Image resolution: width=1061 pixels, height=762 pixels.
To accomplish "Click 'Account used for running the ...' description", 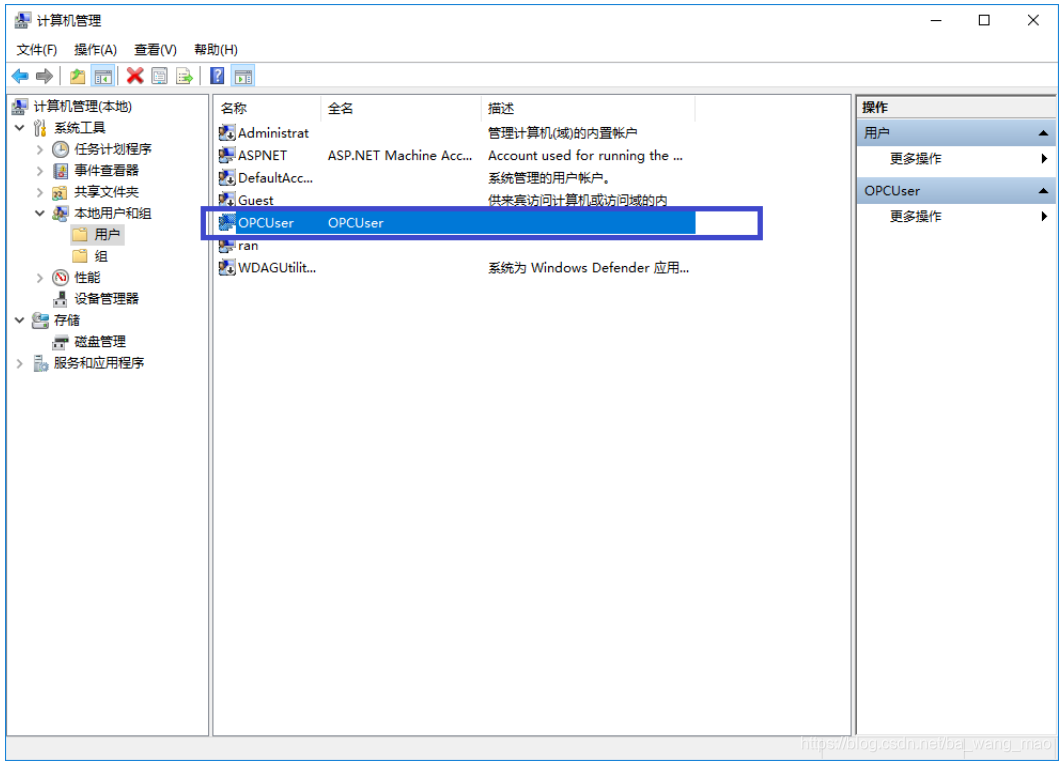I will click(x=585, y=156).
